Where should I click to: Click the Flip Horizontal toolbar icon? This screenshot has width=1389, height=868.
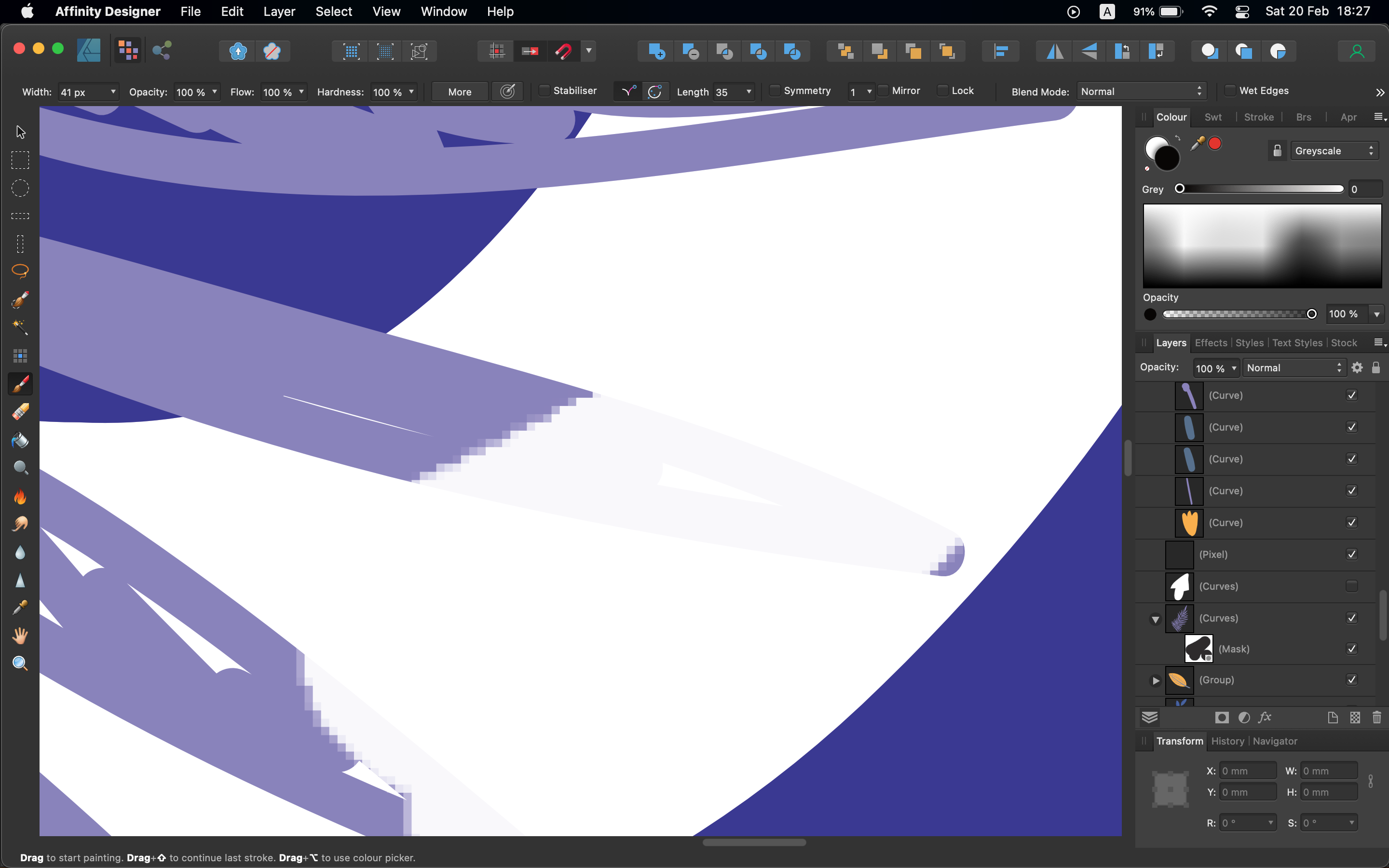tap(1055, 52)
